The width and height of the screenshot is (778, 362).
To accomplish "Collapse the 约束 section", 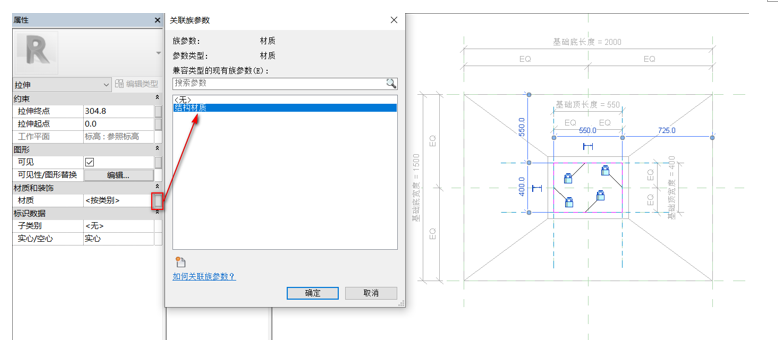I will pos(157,98).
